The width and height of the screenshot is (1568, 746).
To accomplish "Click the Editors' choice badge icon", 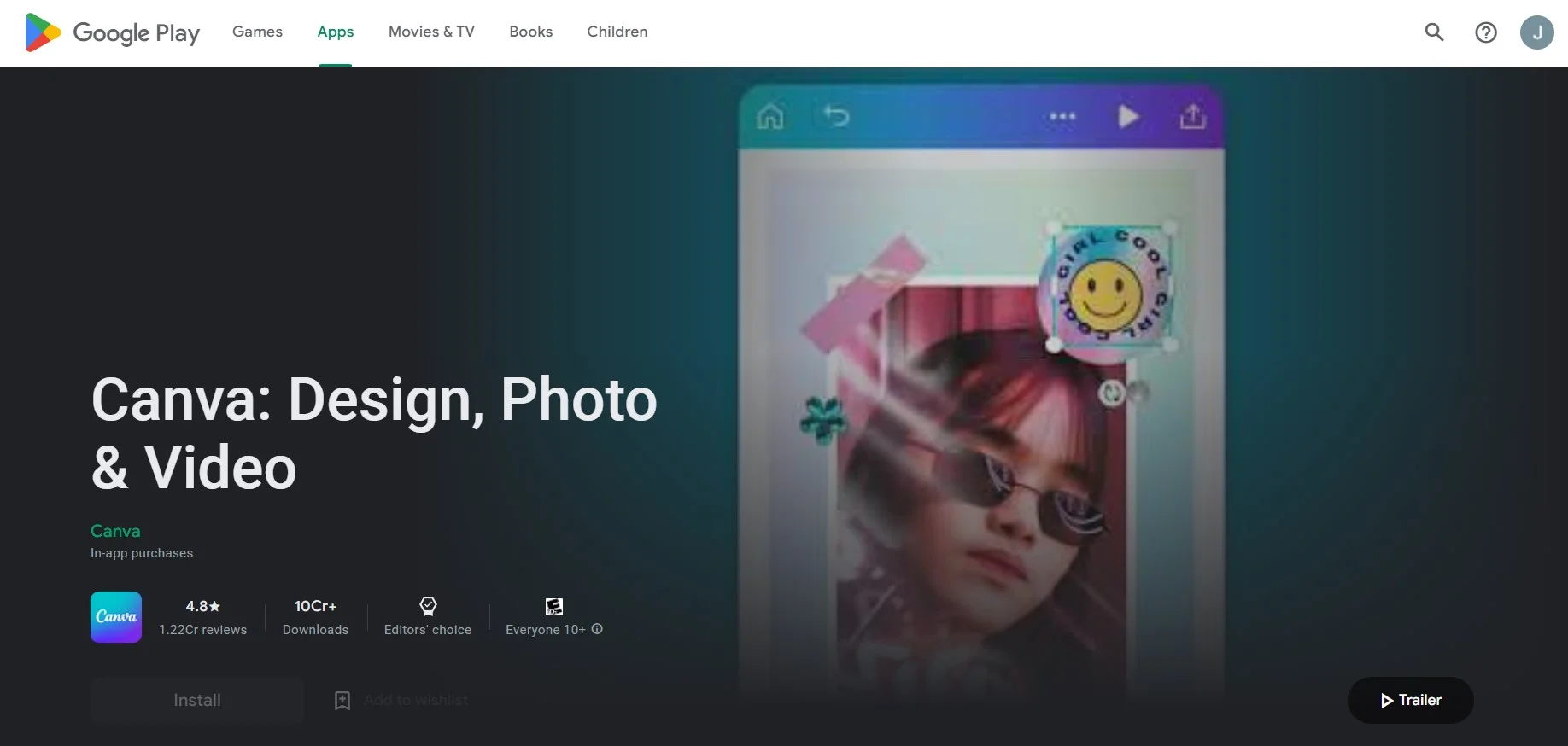I will pos(428,606).
